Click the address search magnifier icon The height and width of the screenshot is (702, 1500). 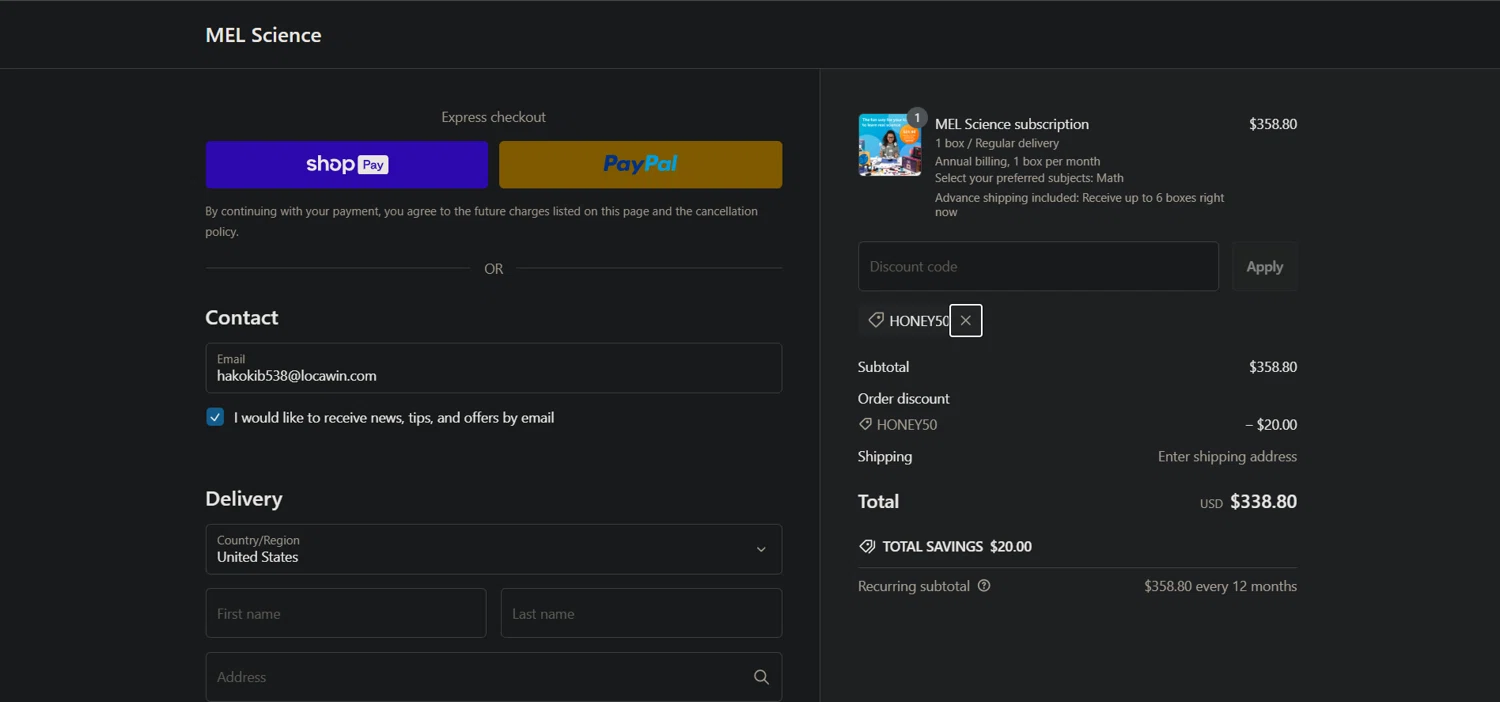pos(761,677)
